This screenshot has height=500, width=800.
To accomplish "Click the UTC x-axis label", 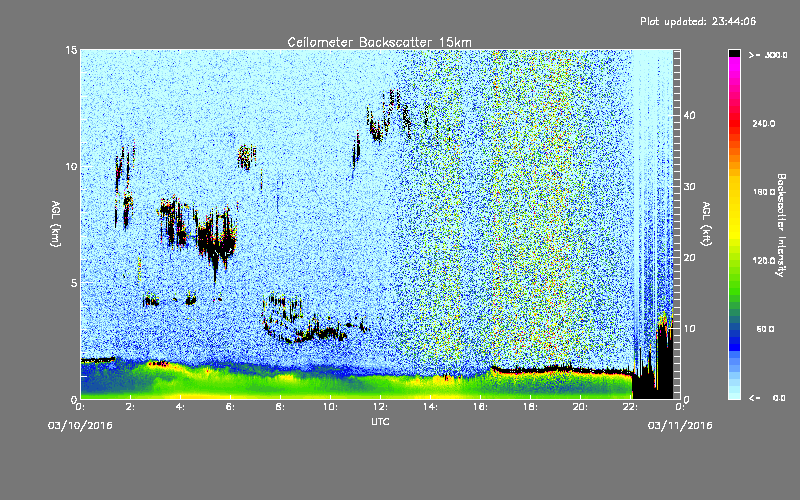I will coord(380,421).
